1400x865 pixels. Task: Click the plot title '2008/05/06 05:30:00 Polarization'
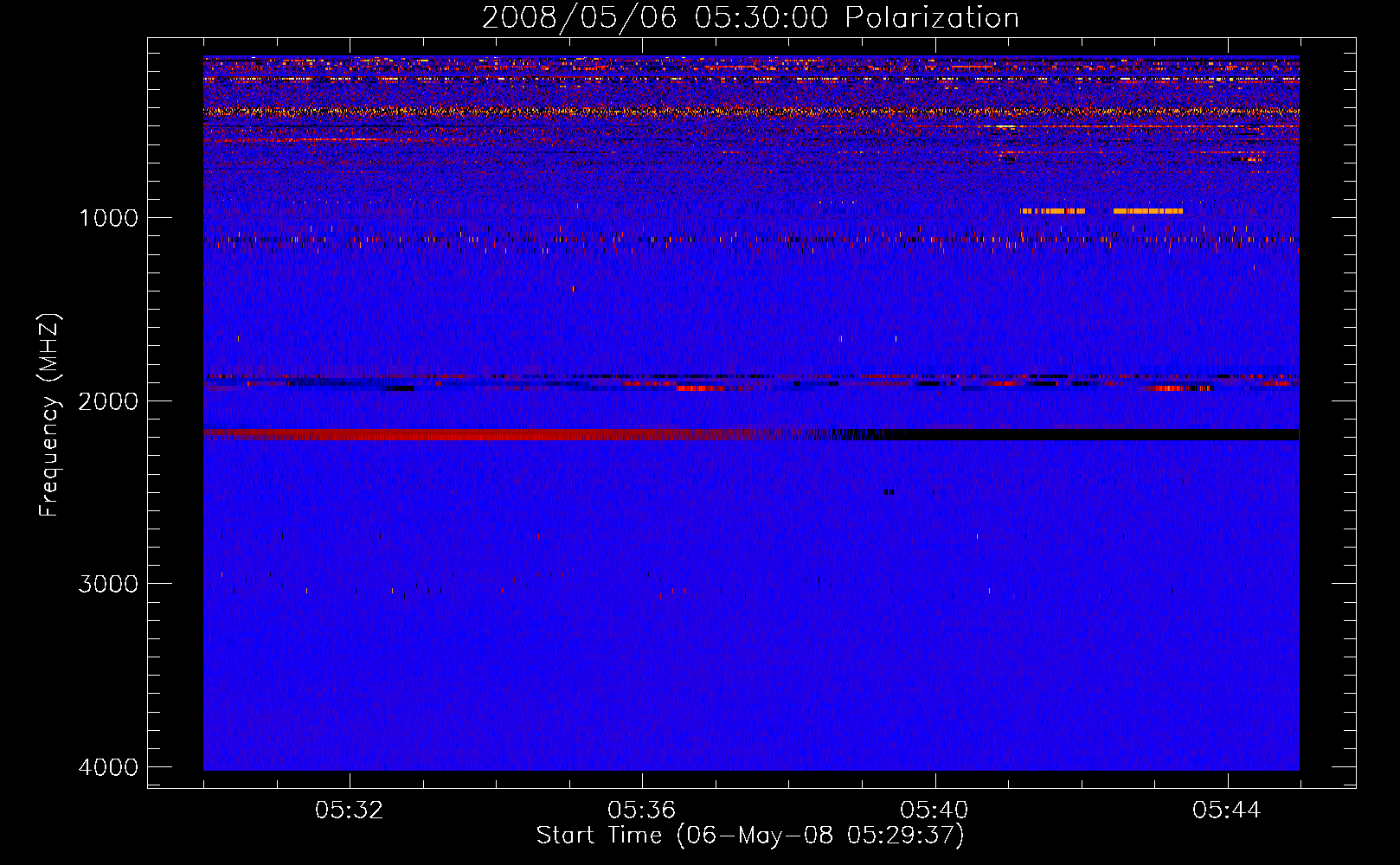coord(750,17)
